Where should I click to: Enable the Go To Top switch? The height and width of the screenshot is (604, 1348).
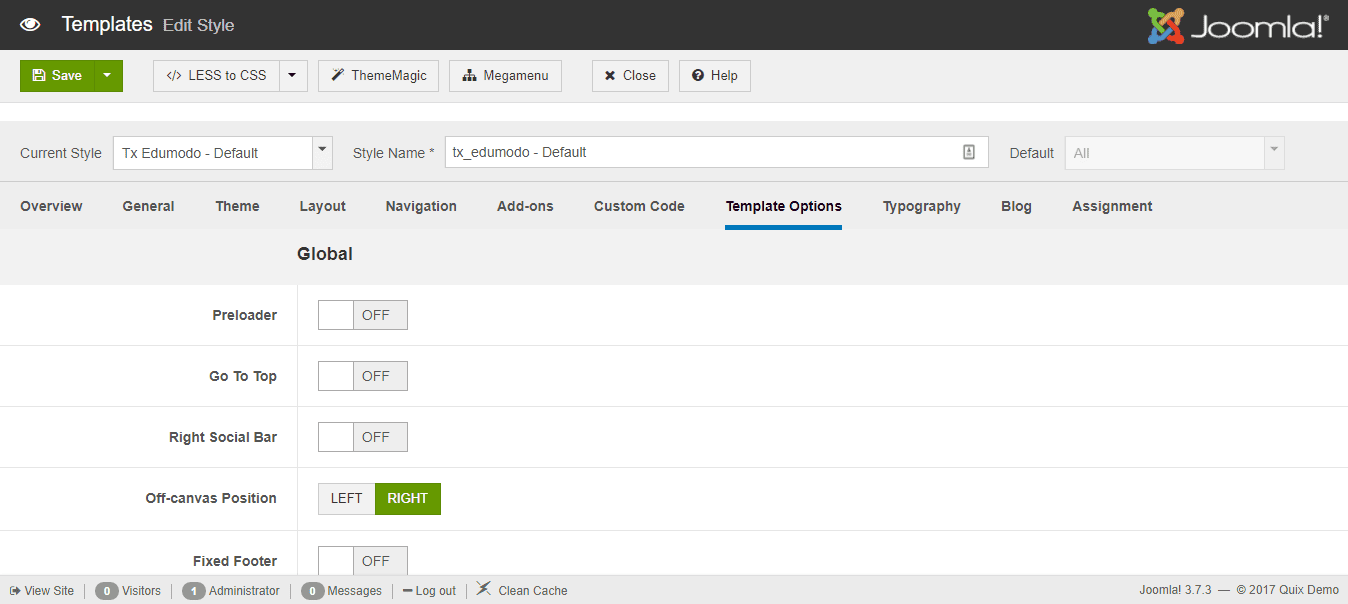tap(362, 376)
